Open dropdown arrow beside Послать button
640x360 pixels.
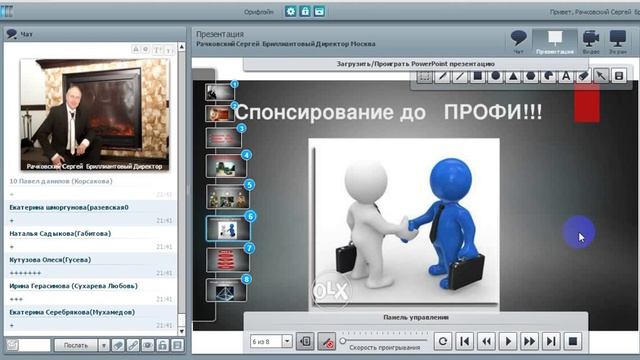pyautogui.click(x=104, y=345)
